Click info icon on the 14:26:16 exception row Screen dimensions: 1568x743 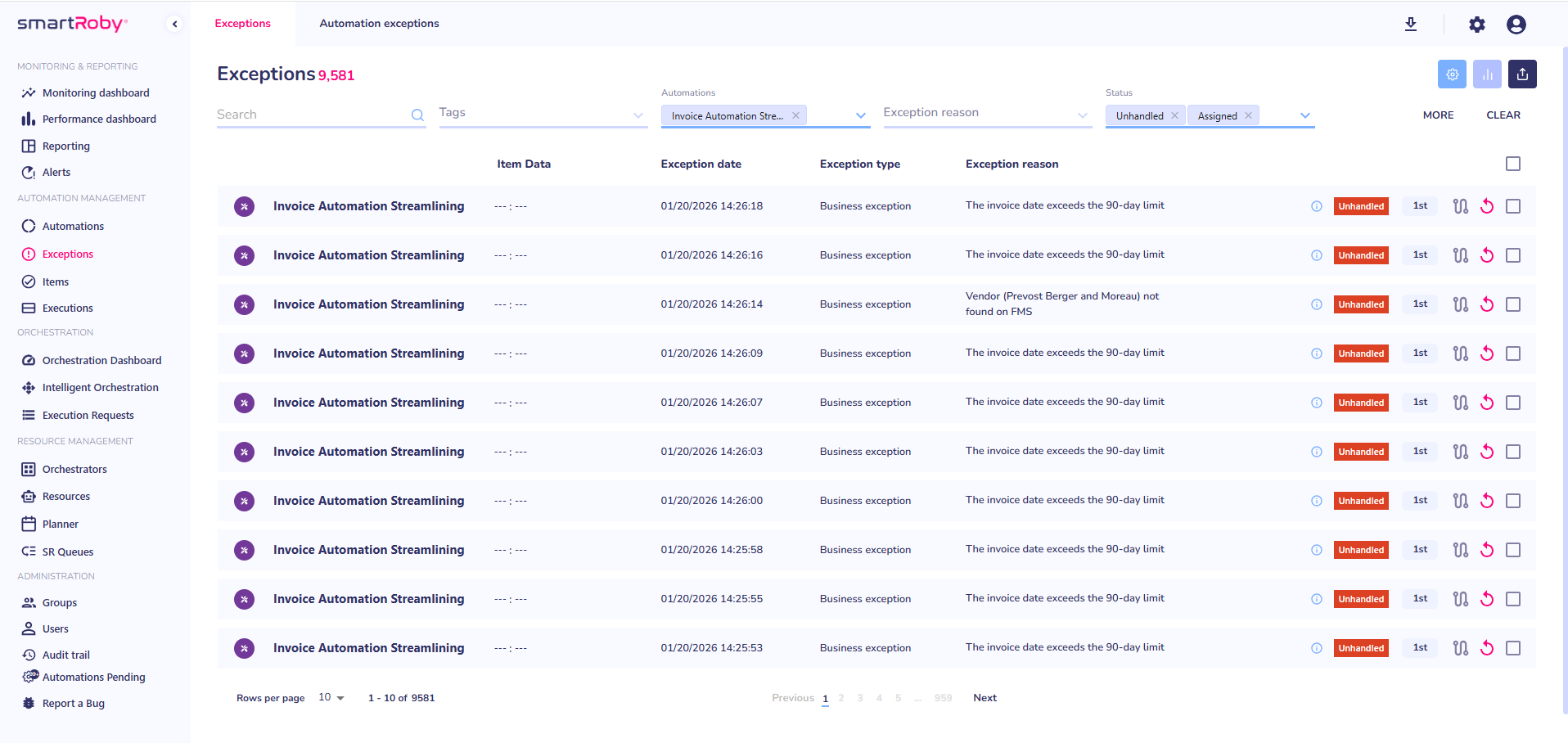pyautogui.click(x=1317, y=255)
